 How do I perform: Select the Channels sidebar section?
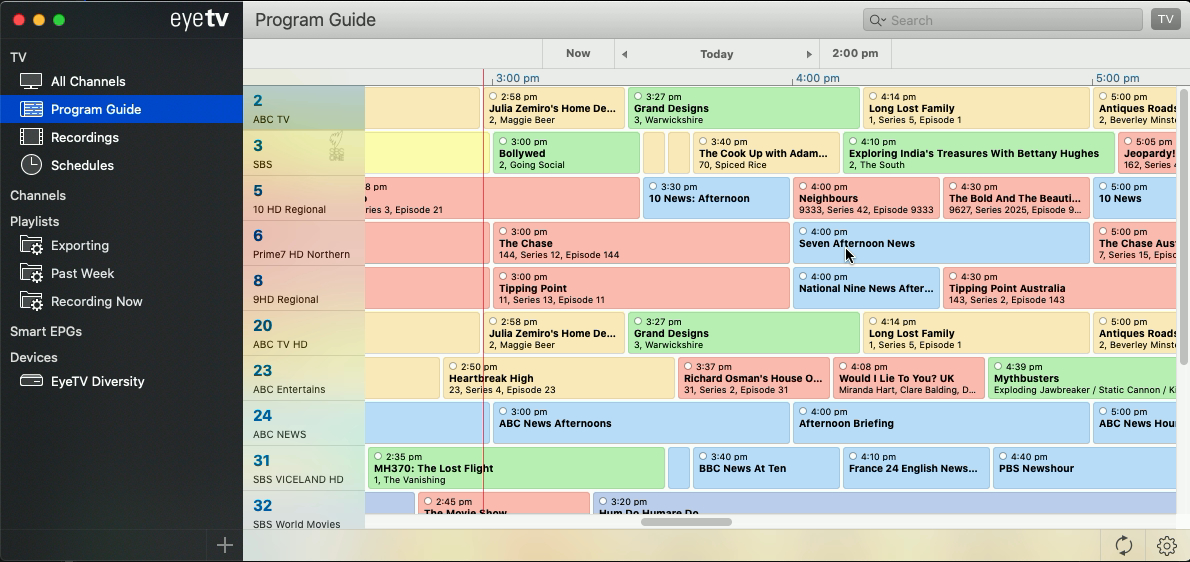(38, 195)
